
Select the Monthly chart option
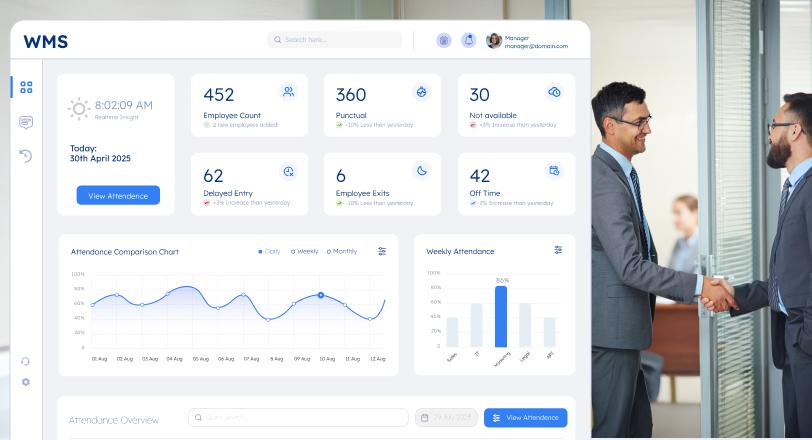342,252
